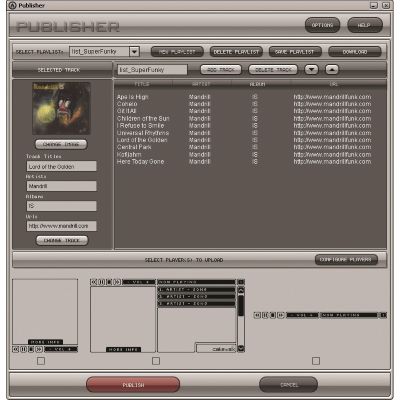Check the box under the right bar player
This screenshot has height=400, width=400.
316,361
